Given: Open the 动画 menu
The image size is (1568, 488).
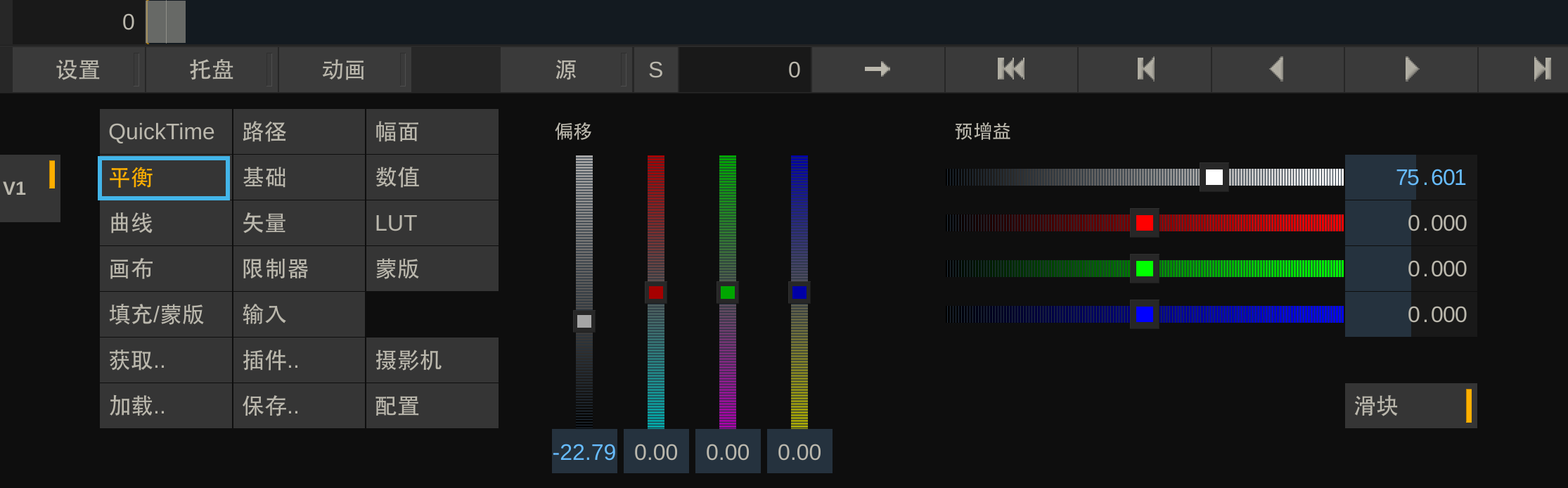Looking at the screenshot, I should (344, 70).
